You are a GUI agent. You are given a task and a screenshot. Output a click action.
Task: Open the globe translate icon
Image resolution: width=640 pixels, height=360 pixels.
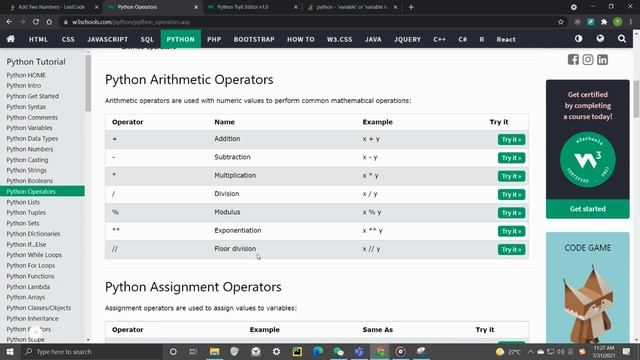[600, 38]
